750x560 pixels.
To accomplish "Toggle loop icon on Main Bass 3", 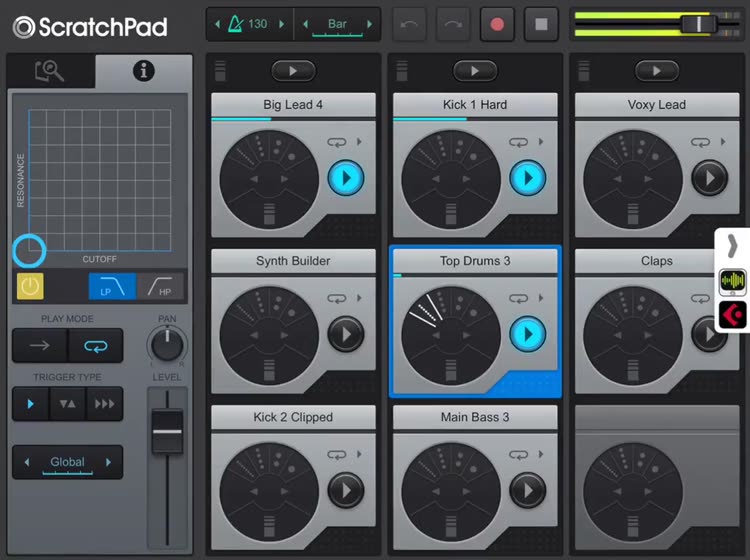I will click(x=518, y=454).
